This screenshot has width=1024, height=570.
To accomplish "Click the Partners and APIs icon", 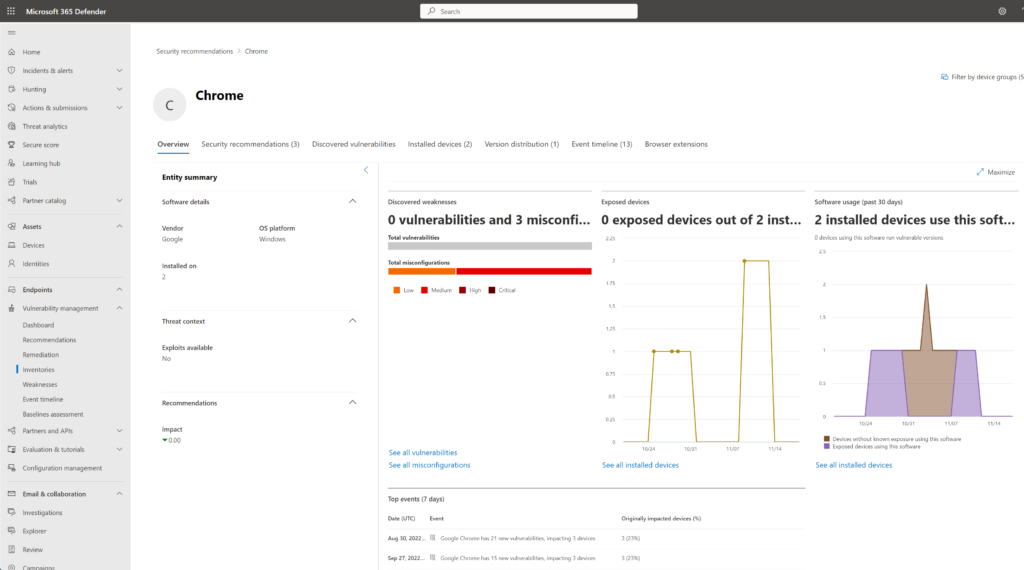I will [x=11, y=431].
